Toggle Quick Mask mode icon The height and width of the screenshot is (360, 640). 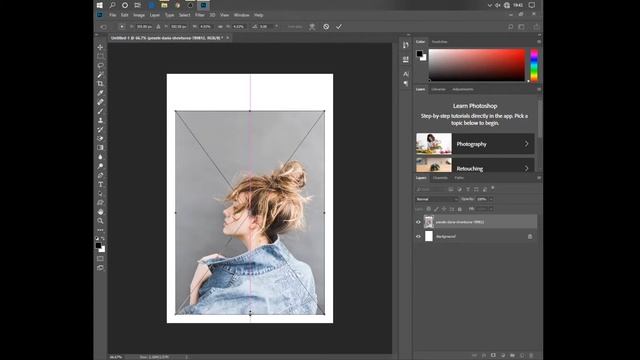tap(100, 258)
